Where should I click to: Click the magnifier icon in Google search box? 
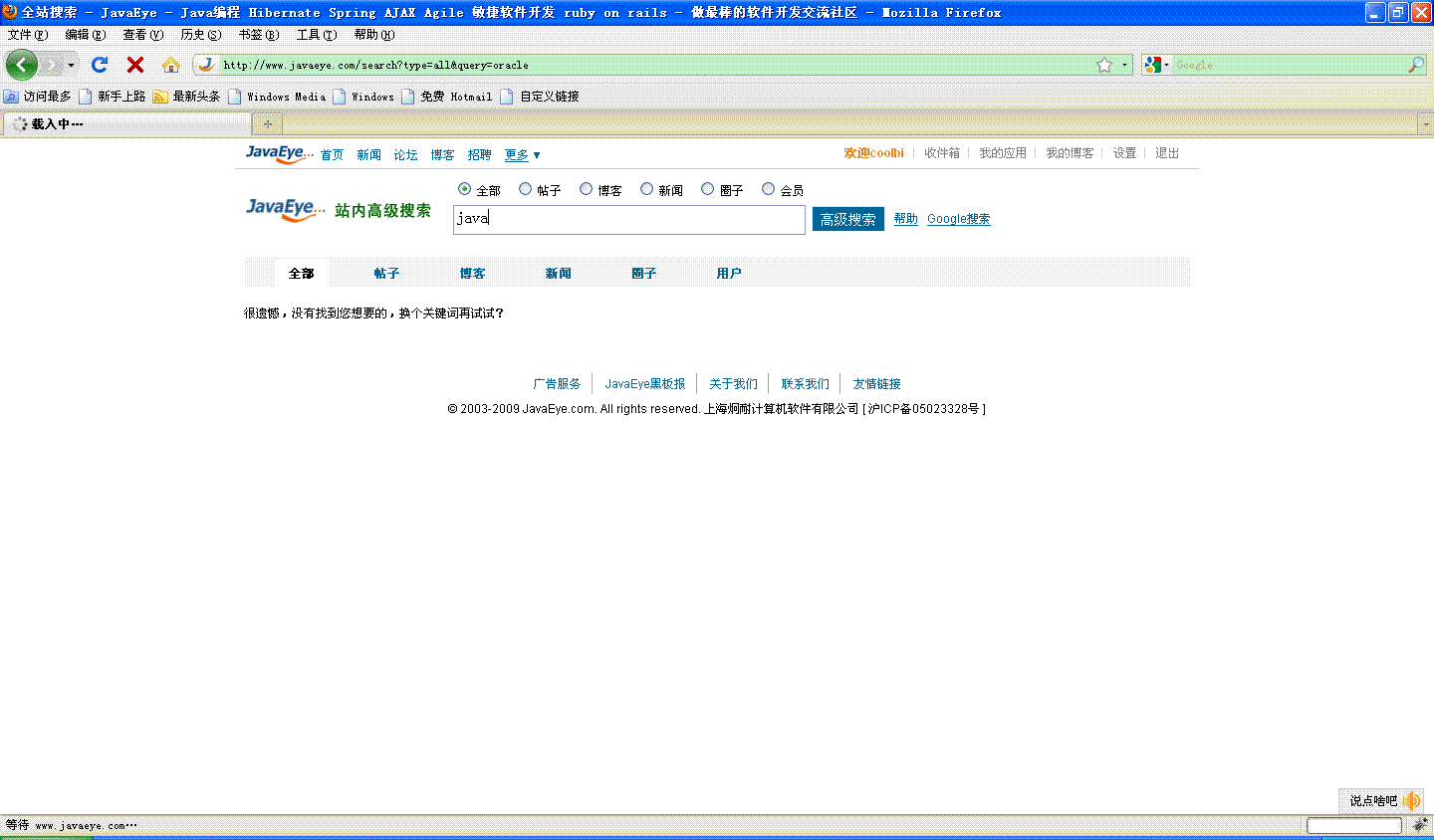tap(1416, 65)
